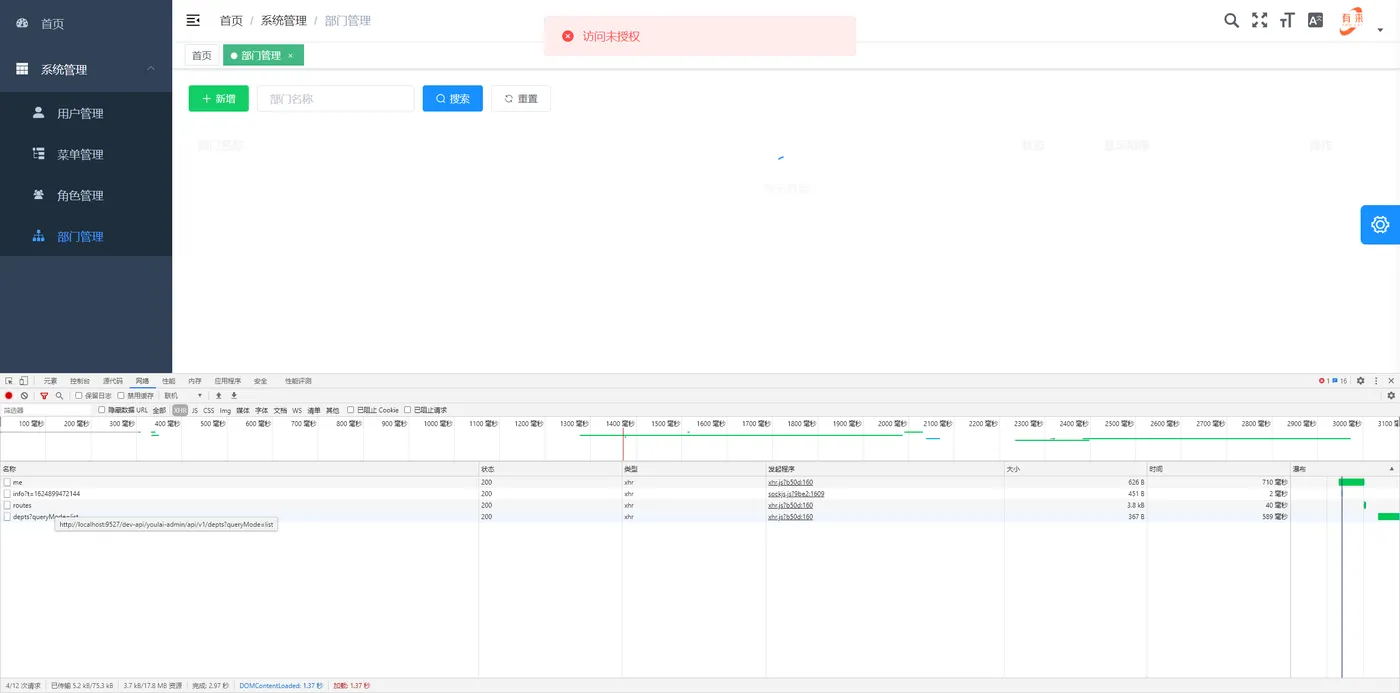Focus the 筛选器 filter input
The width and height of the screenshot is (1400, 693).
click(x=46, y=410)
